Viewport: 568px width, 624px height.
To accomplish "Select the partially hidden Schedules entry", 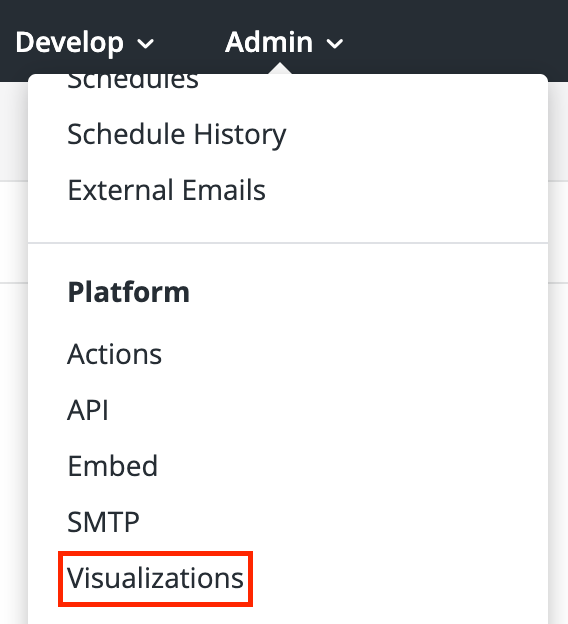I will point(133,81).
